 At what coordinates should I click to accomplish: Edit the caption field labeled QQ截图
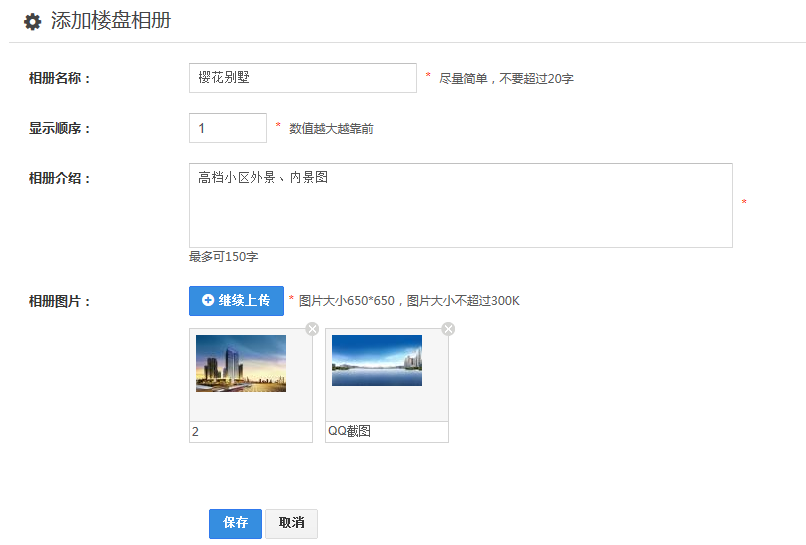[386, 432]
